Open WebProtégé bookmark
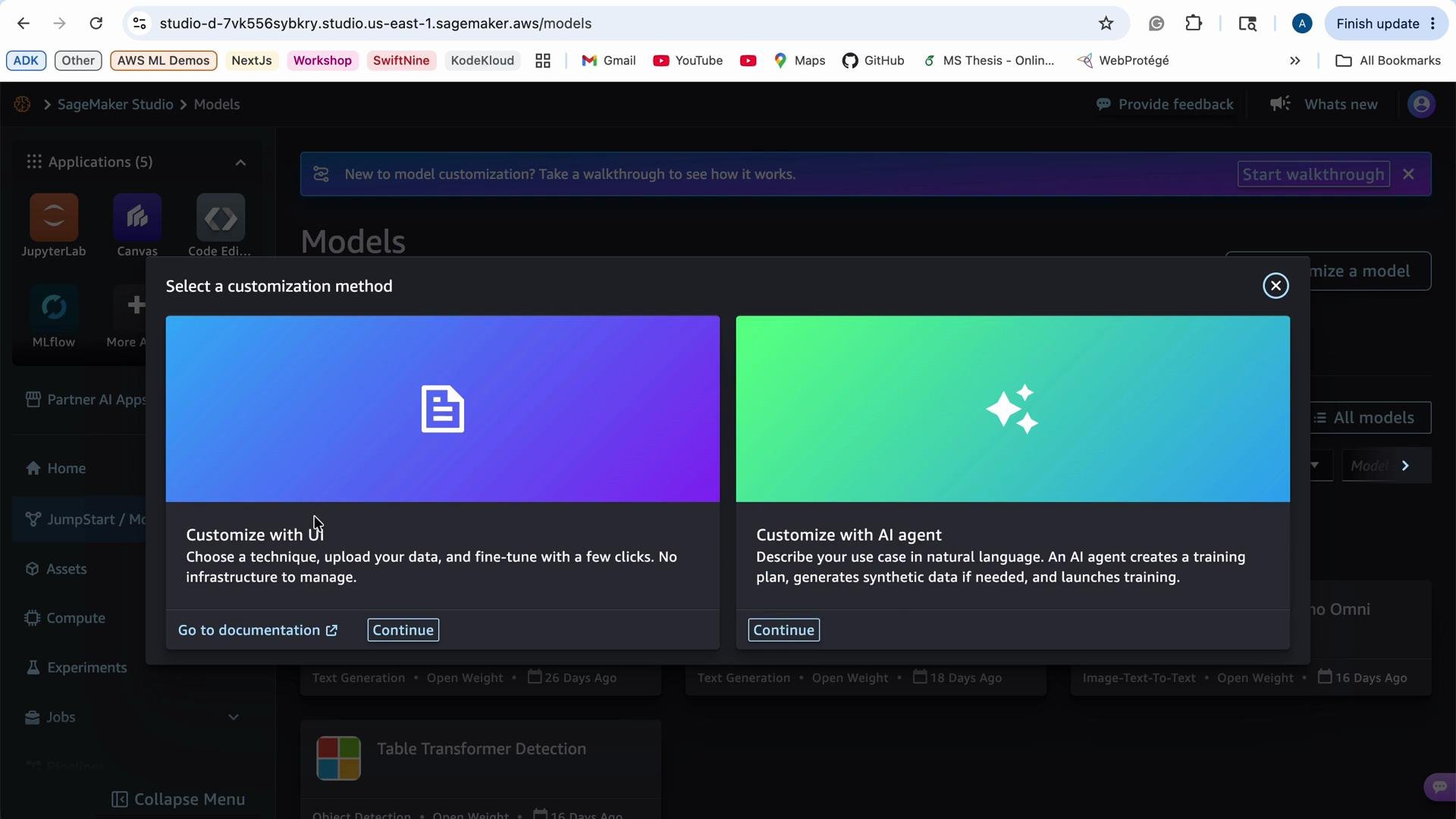 (1123, 61)
